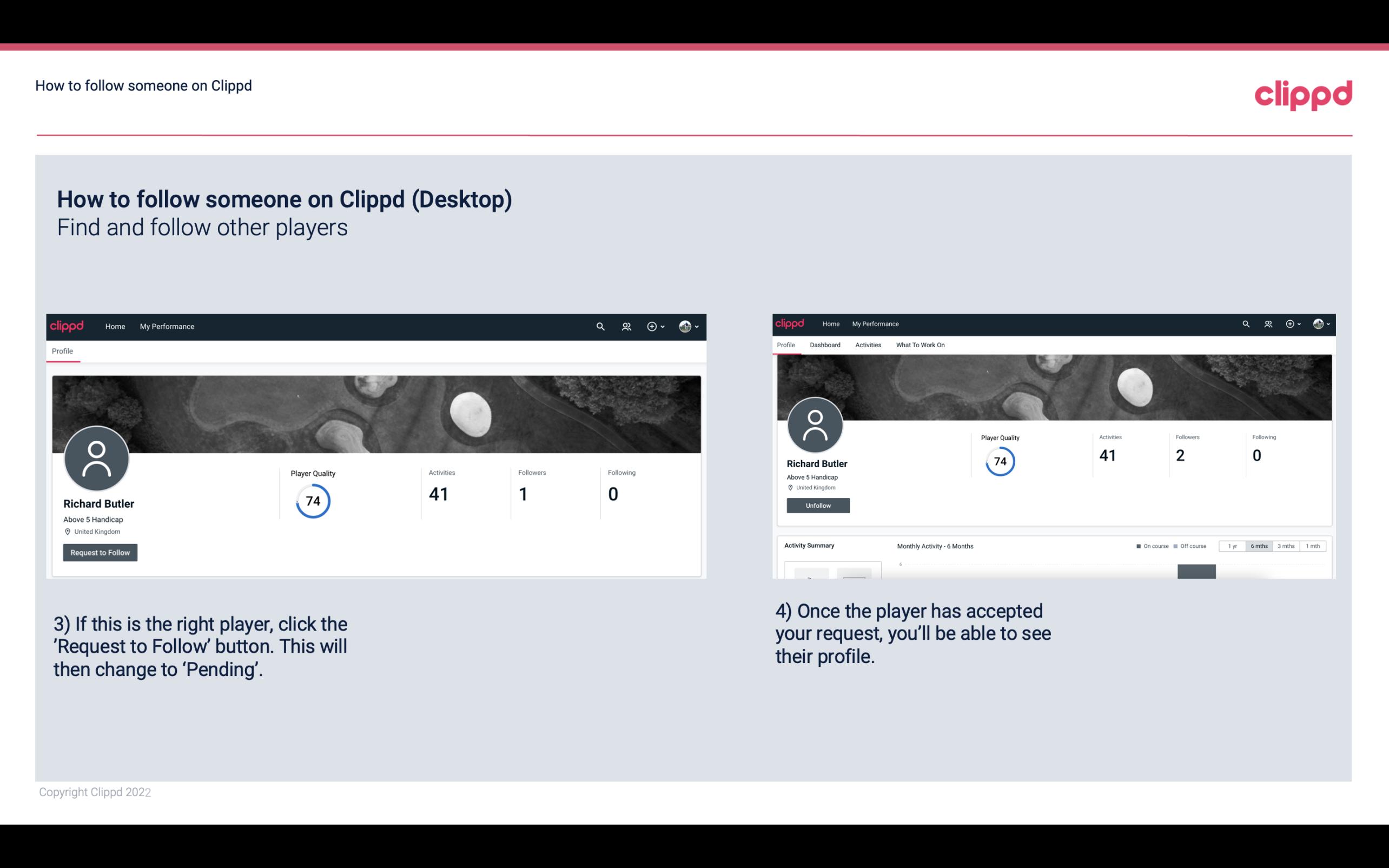
Task: Click the Unfollow button on Richard Butler
Action: click(817, 505)
